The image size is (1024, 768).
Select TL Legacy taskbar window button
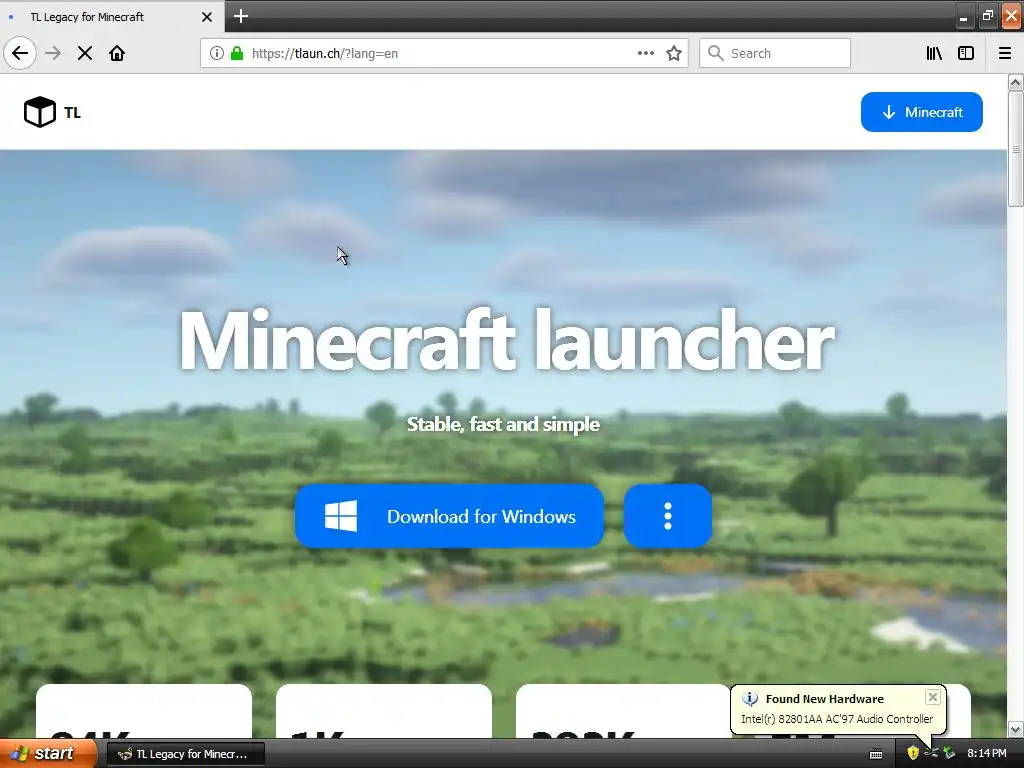click(x=185, y=754)
